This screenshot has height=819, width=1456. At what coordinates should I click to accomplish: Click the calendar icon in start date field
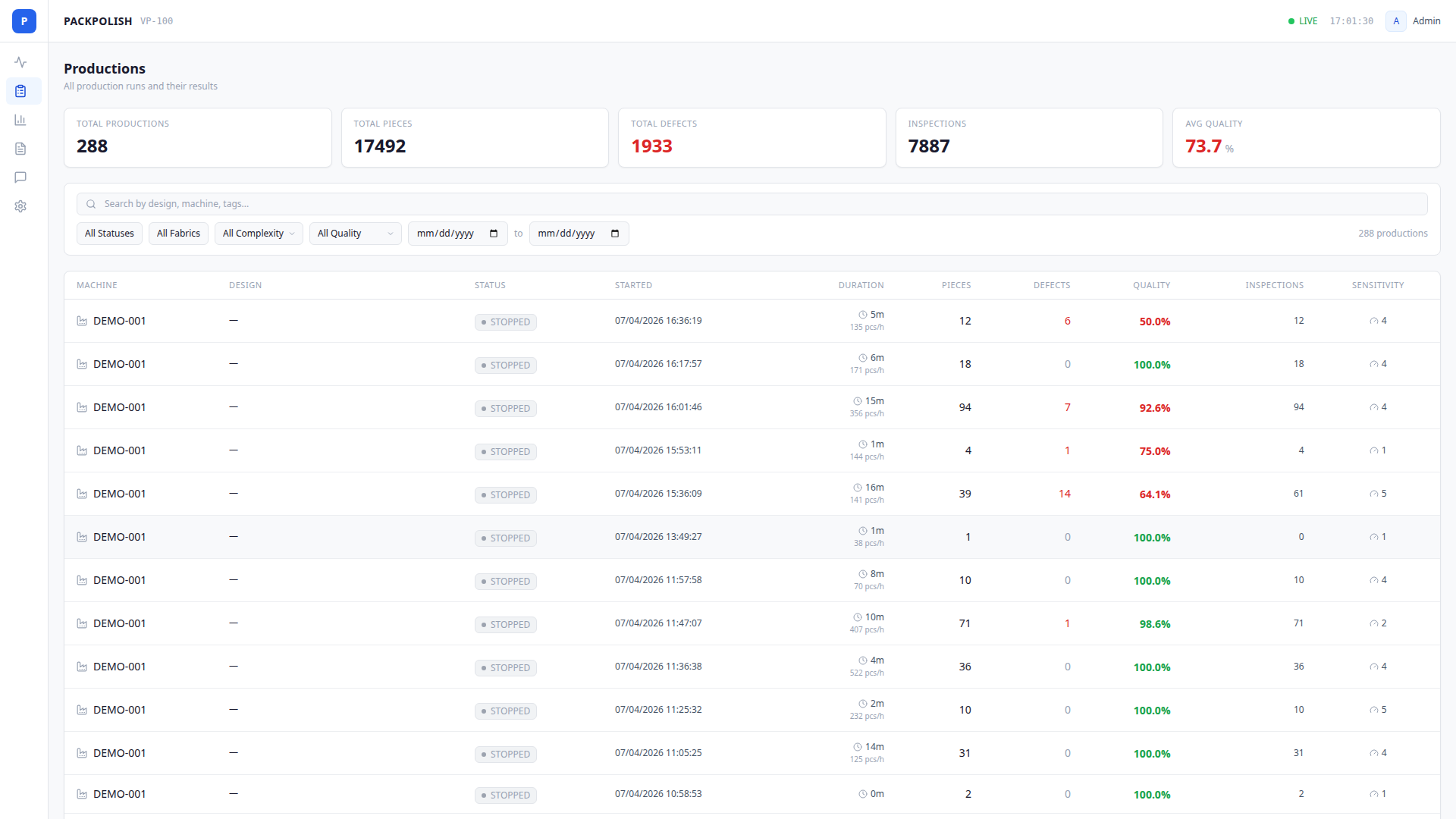click(x=494, y=234)
